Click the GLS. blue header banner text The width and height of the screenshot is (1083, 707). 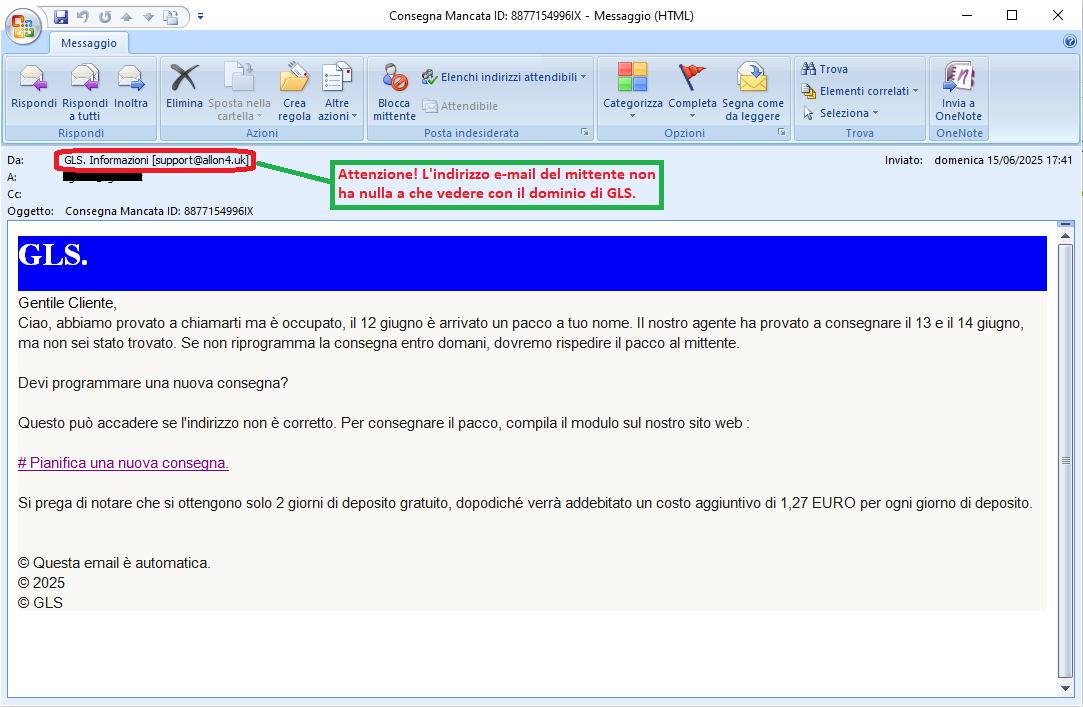point(53,255)
